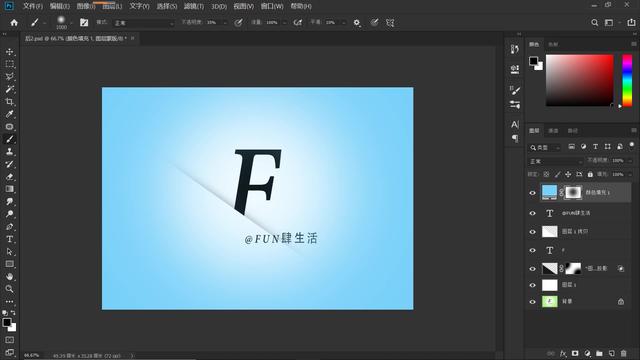The height and width of the screenshot is (360, 640).
Task: Select the Move tool
Action: [x=9, y=52]
